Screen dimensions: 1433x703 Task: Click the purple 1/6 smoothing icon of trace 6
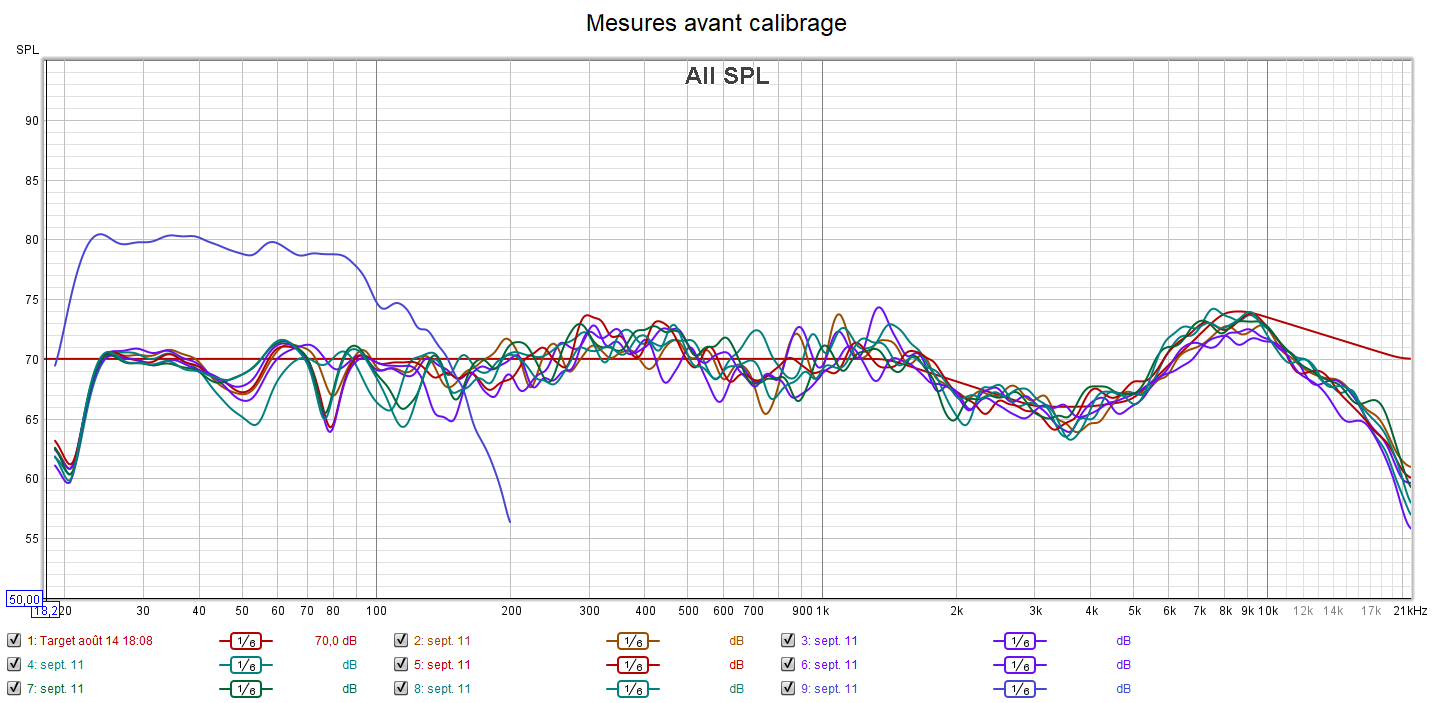tap(1019, 665)
